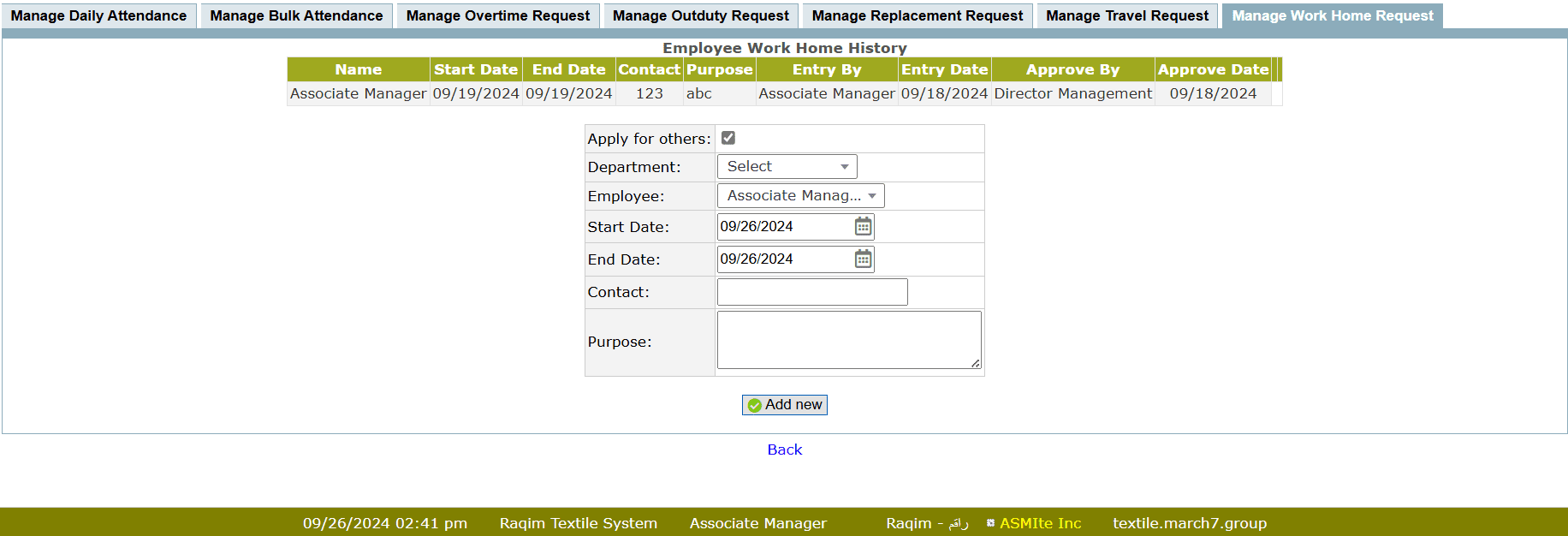Screen dimensions: 1568x536
Task: Open the End Date calendar picker icon
Action: 863,259
